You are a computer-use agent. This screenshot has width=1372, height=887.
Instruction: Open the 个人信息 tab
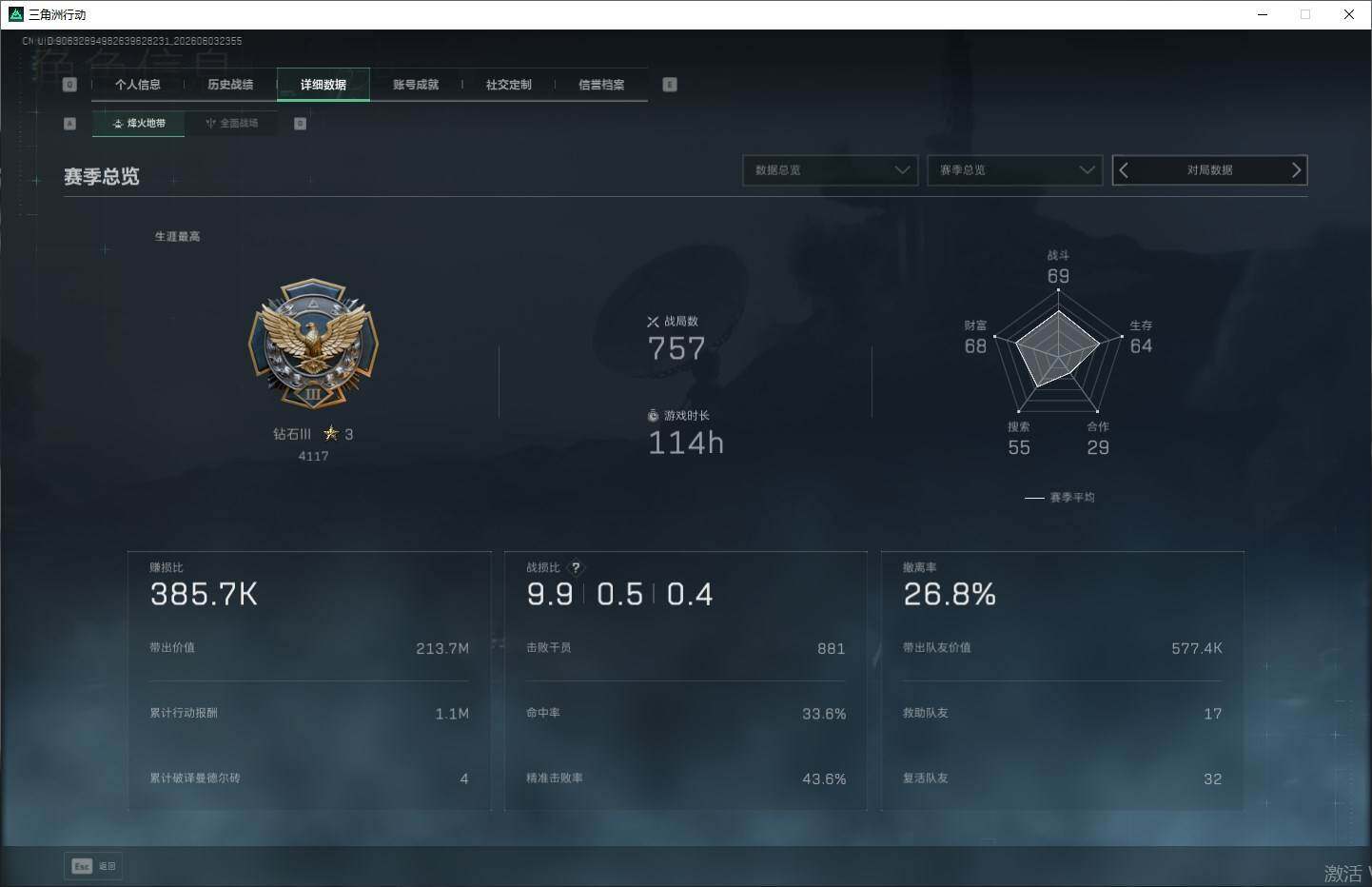coord(137,85)
